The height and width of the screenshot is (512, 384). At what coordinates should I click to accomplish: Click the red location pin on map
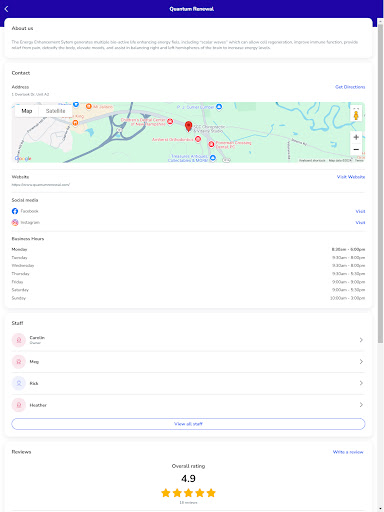pos(188,126)
